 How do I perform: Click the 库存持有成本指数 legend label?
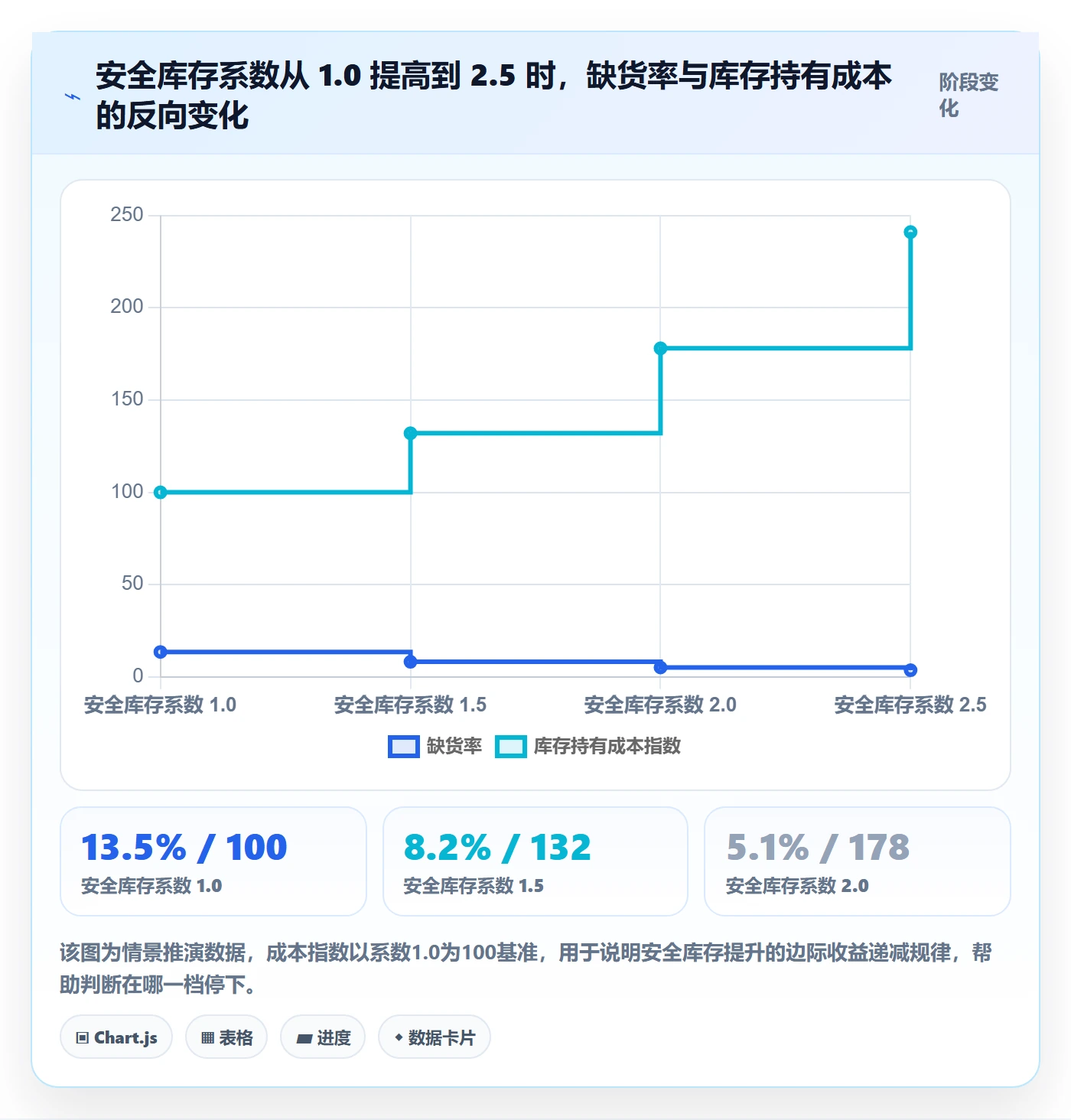pyautogui.click(x=607, y=747)
